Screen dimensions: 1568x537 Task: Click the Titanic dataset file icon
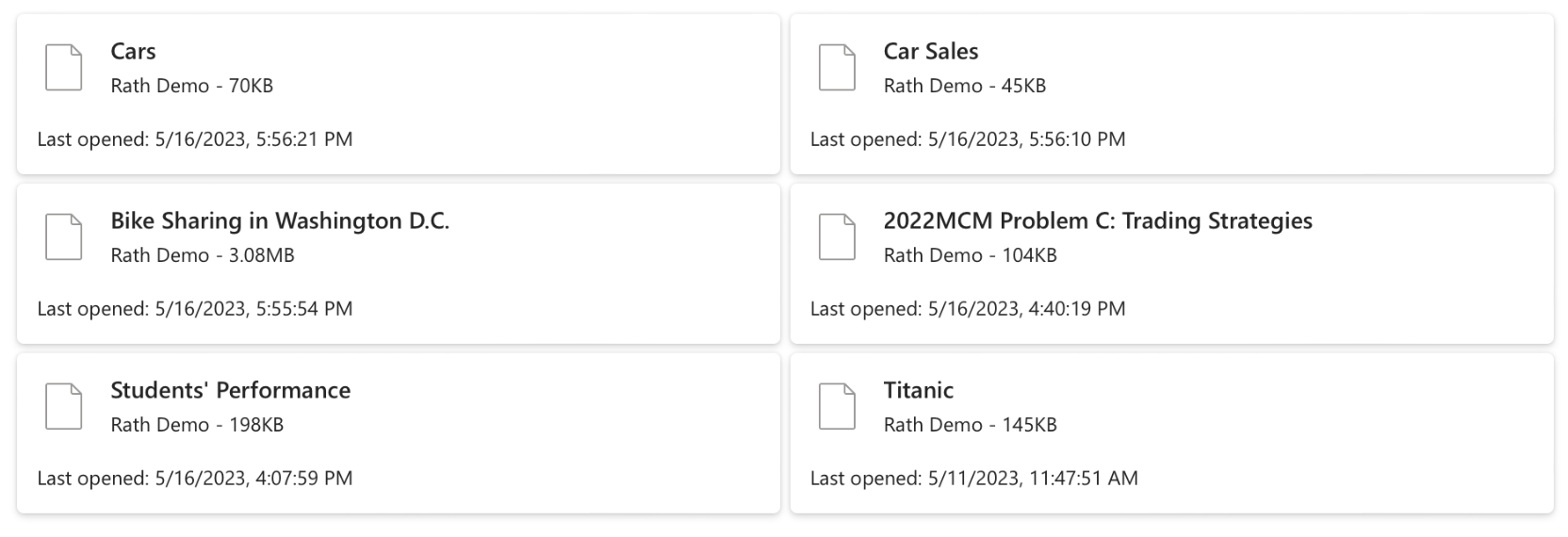[837, 406]
